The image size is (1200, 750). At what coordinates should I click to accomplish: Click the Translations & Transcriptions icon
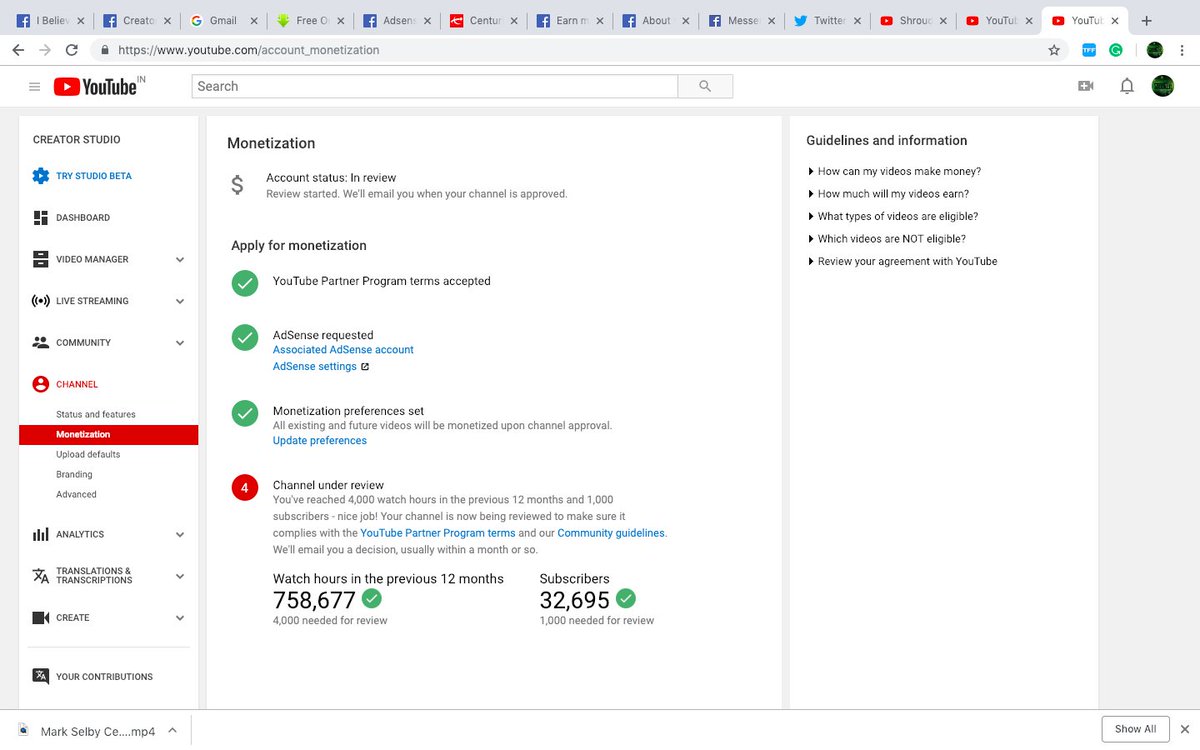pos(41,576)
